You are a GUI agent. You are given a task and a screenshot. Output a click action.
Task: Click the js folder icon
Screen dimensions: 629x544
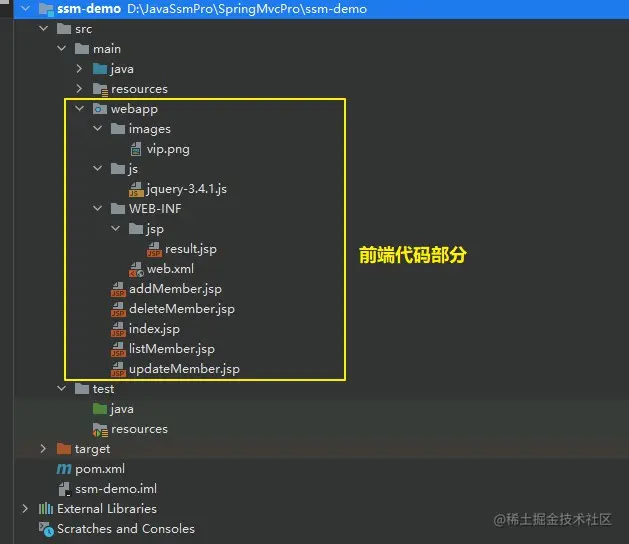point(118,168)
